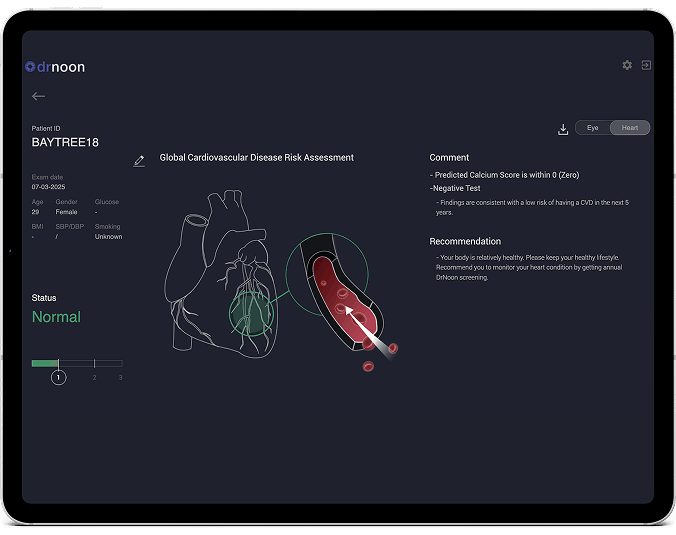The image size is (676, 535).
Task: Open settings via the gear icon
Action: [627, 65]
